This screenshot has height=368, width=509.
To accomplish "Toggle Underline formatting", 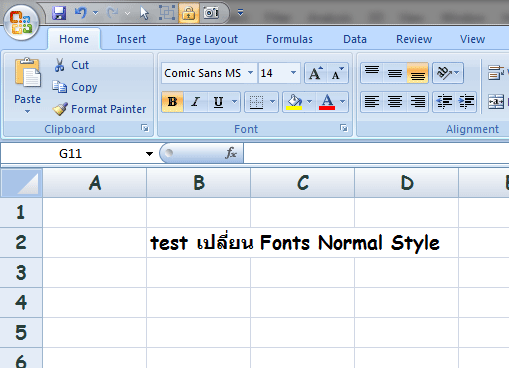I will click(218, 102).
